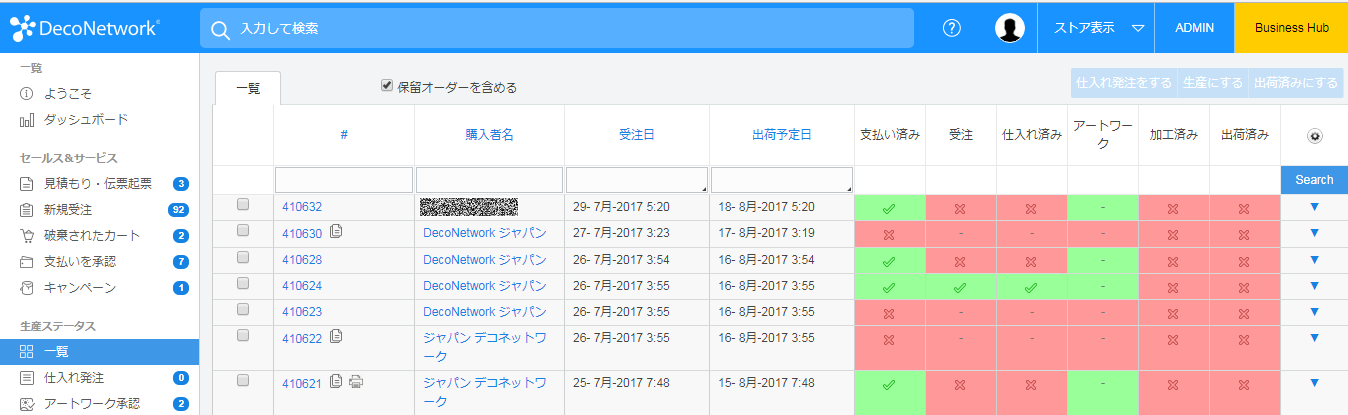Click document icon next to order 410622

pos(336,336)
